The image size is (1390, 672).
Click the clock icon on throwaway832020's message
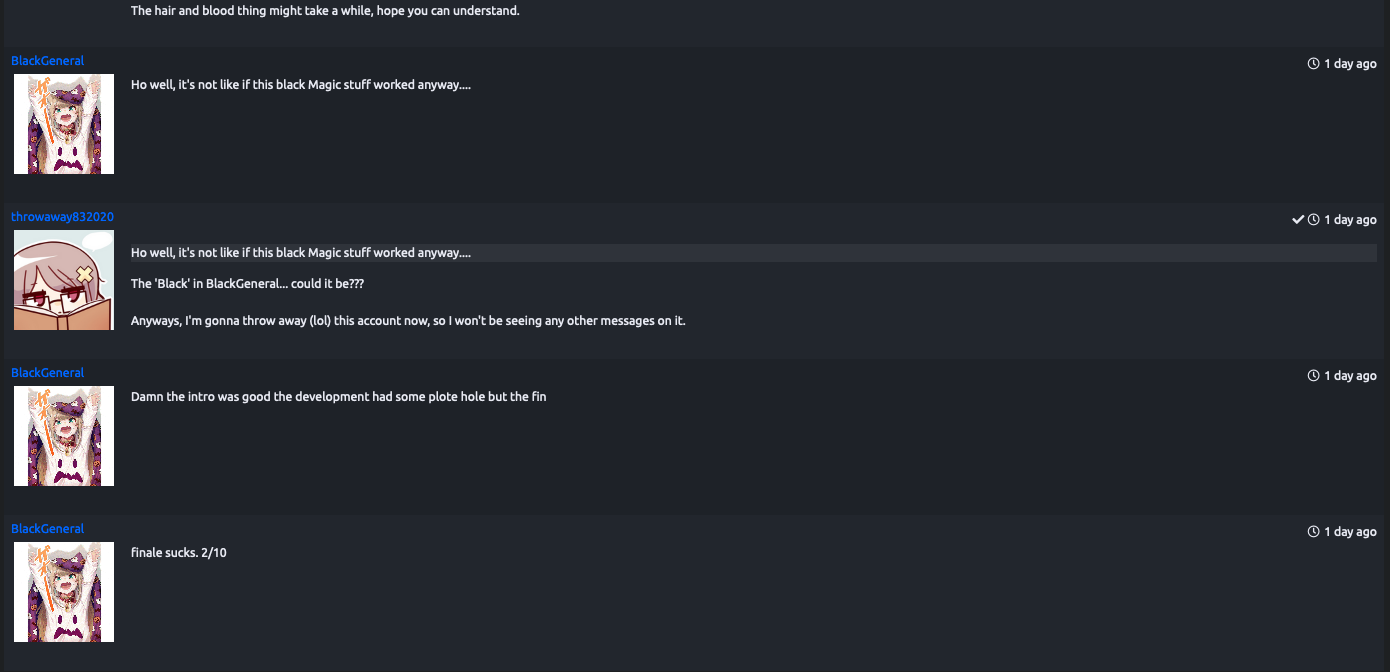[1313, 220]
